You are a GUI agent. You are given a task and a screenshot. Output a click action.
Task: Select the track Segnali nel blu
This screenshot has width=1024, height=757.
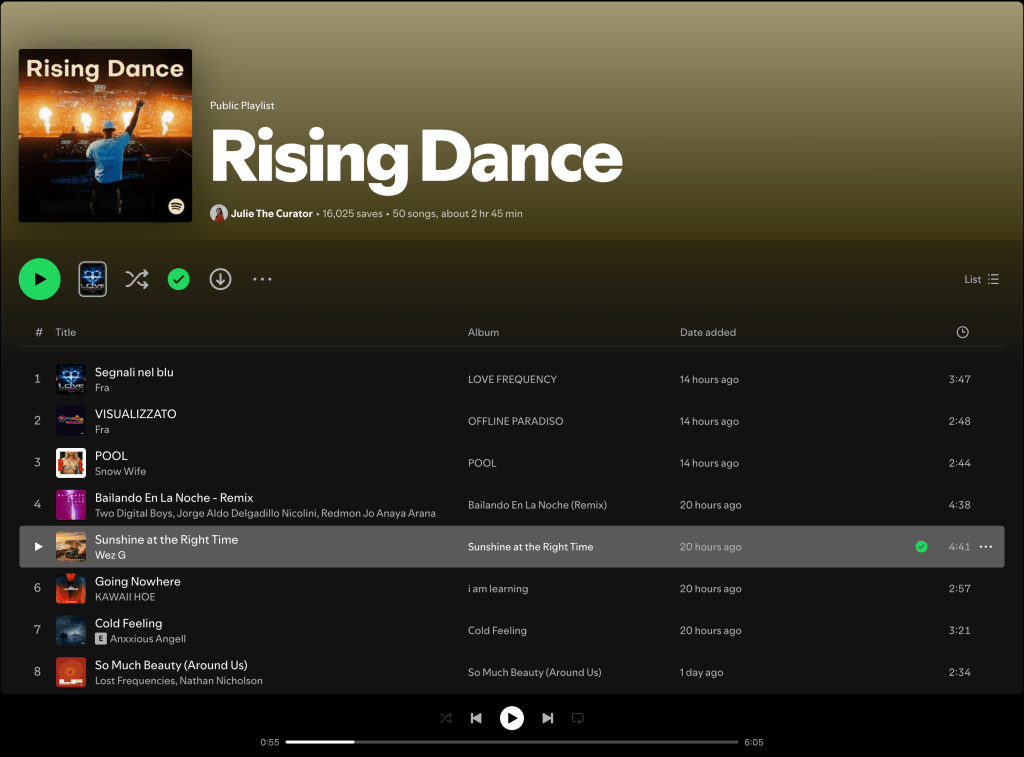click(x=134, y=372)
